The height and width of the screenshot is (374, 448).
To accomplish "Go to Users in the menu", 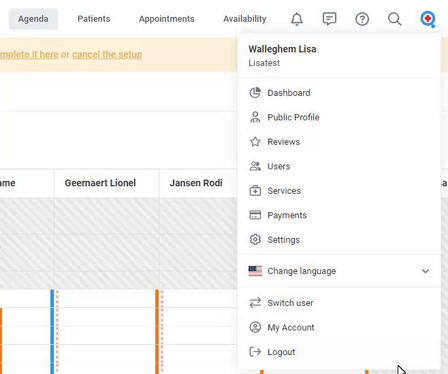I will click(x=339, y=166).
